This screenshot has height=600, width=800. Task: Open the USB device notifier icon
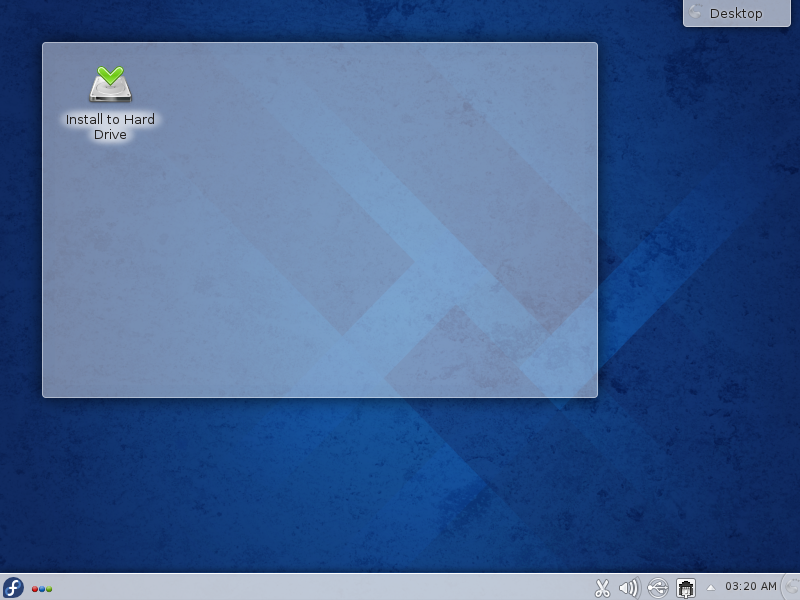click(657, 588)
